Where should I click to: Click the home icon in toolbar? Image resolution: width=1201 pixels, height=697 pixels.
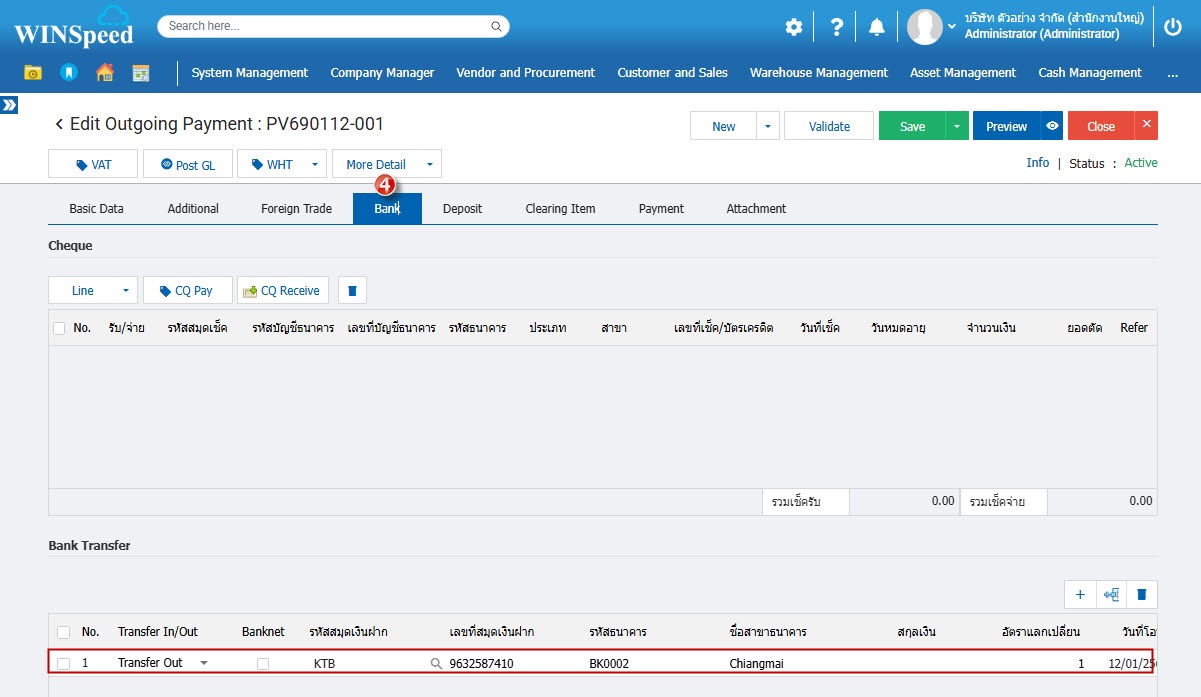[x=105, y=73]
